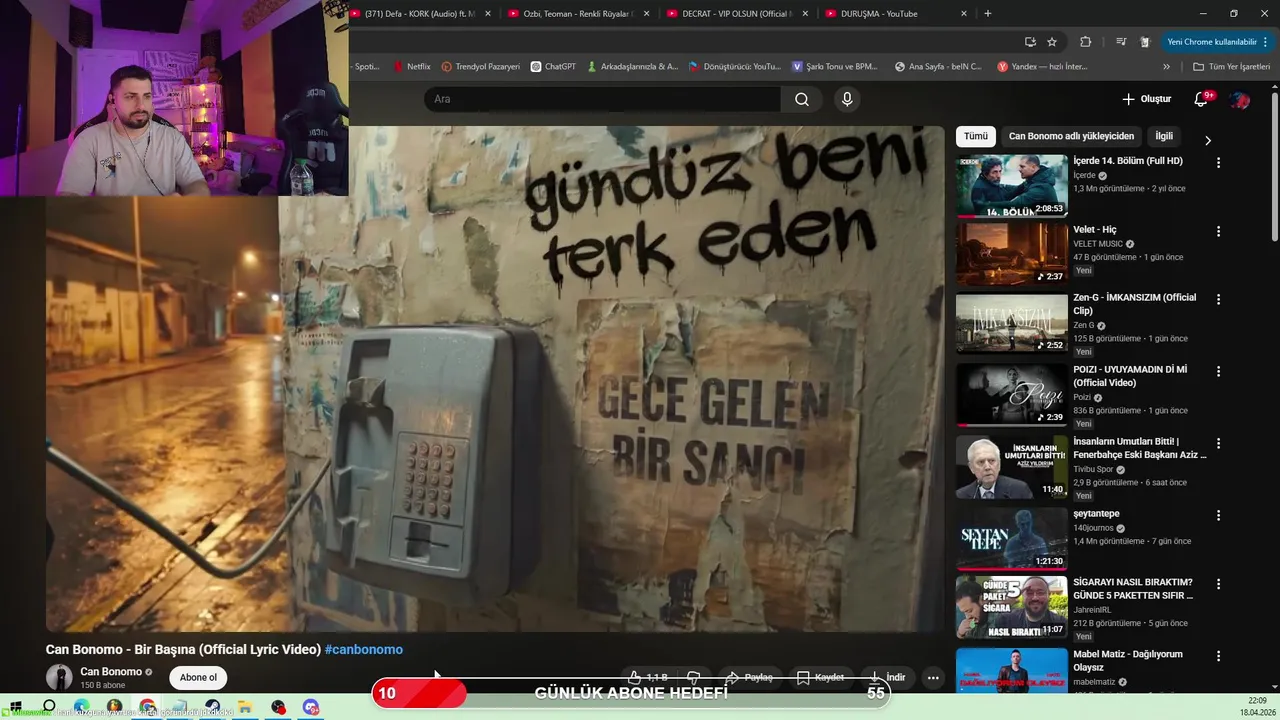The width and height of the screenshot is (1280, 720).
Task: Open ChatGPT bookmark
Action: point(553,66)
